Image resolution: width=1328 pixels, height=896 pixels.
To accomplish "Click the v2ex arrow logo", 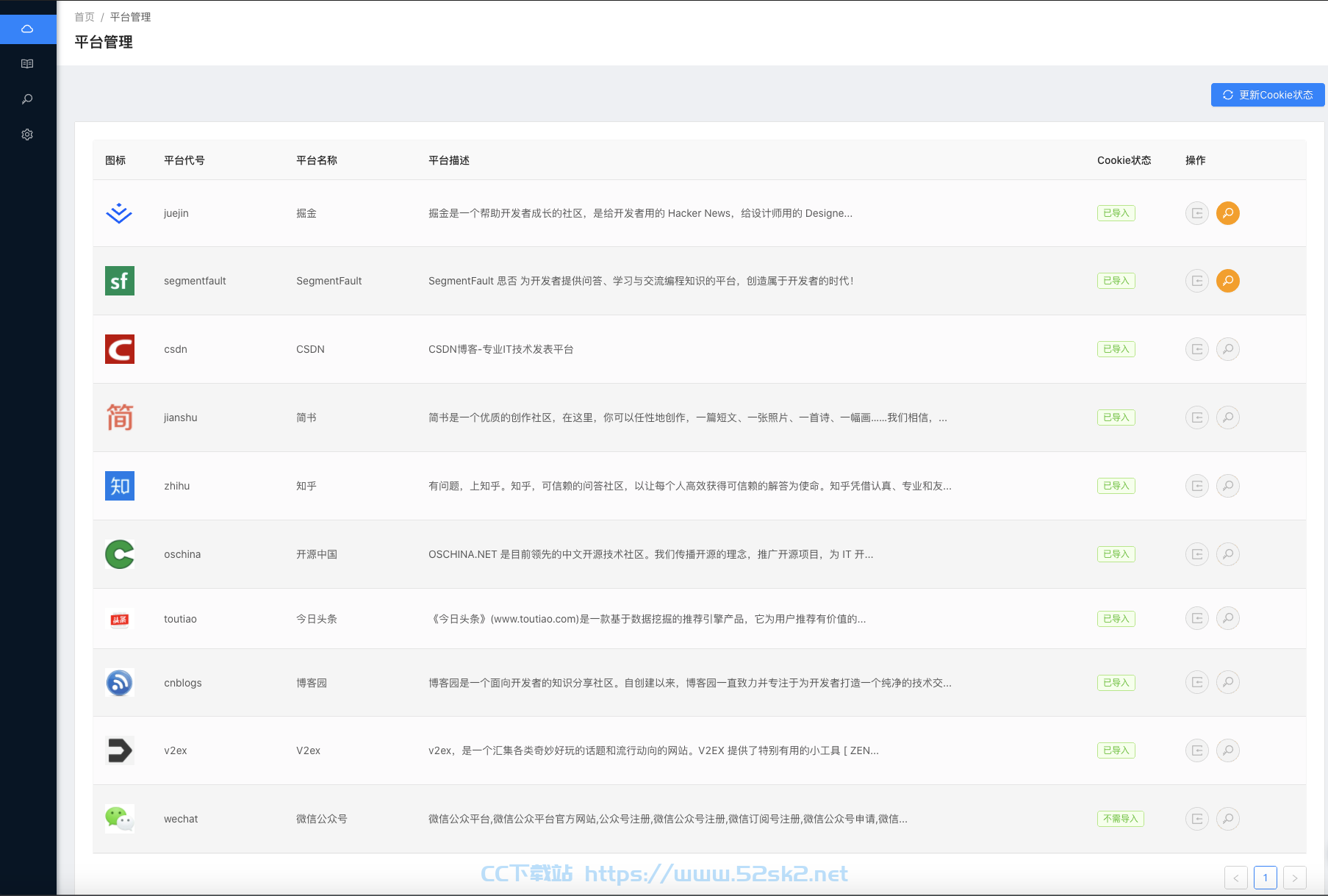I will pos(120,750).
